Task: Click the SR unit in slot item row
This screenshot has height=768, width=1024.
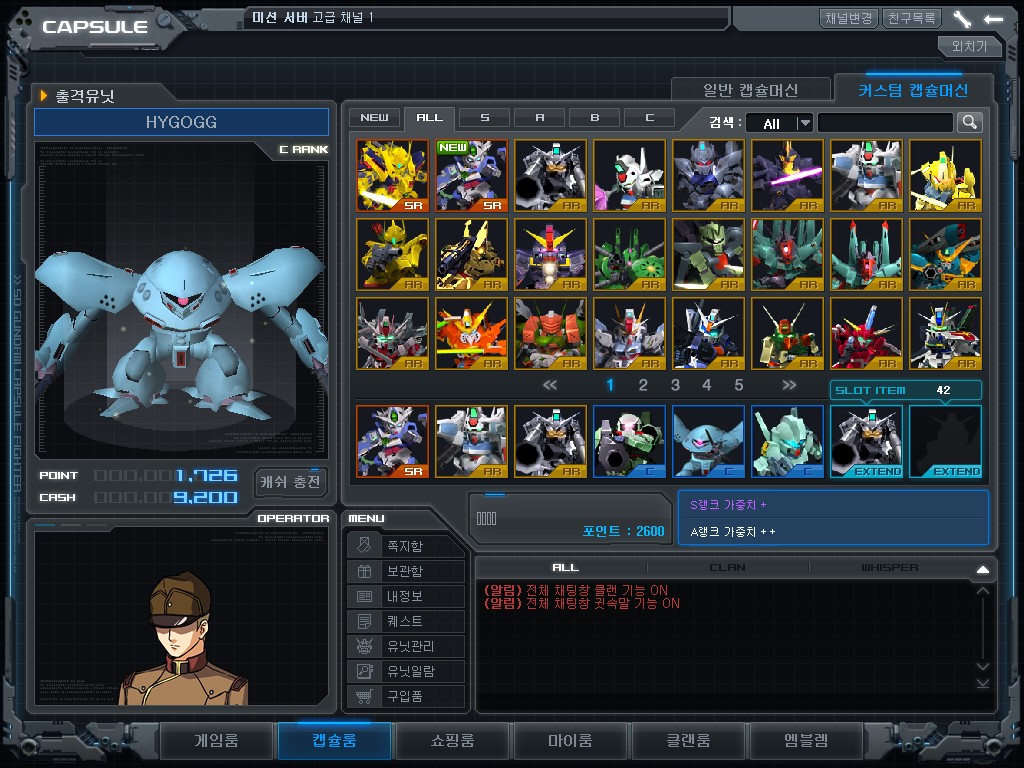Action: click(x=392, y=441)
